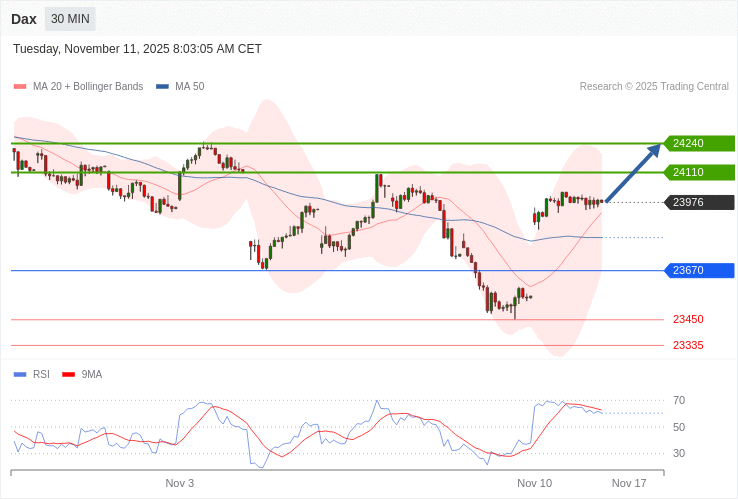
Task: Click the 23335 support level label
Action: (688, 346)
